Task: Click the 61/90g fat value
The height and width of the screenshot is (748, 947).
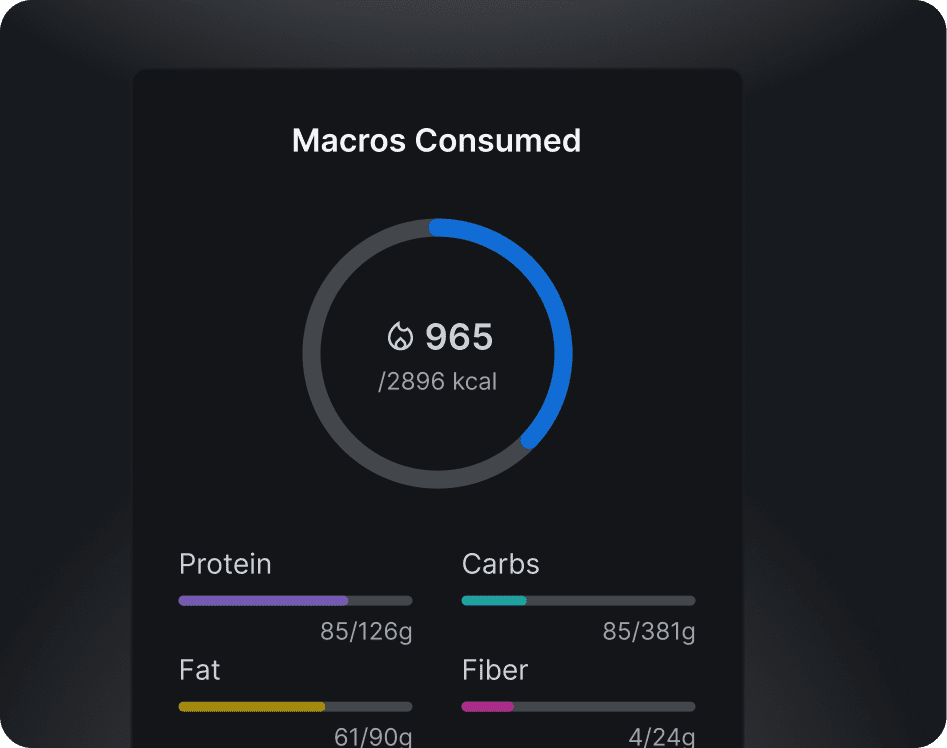Action: pos(373,738)
